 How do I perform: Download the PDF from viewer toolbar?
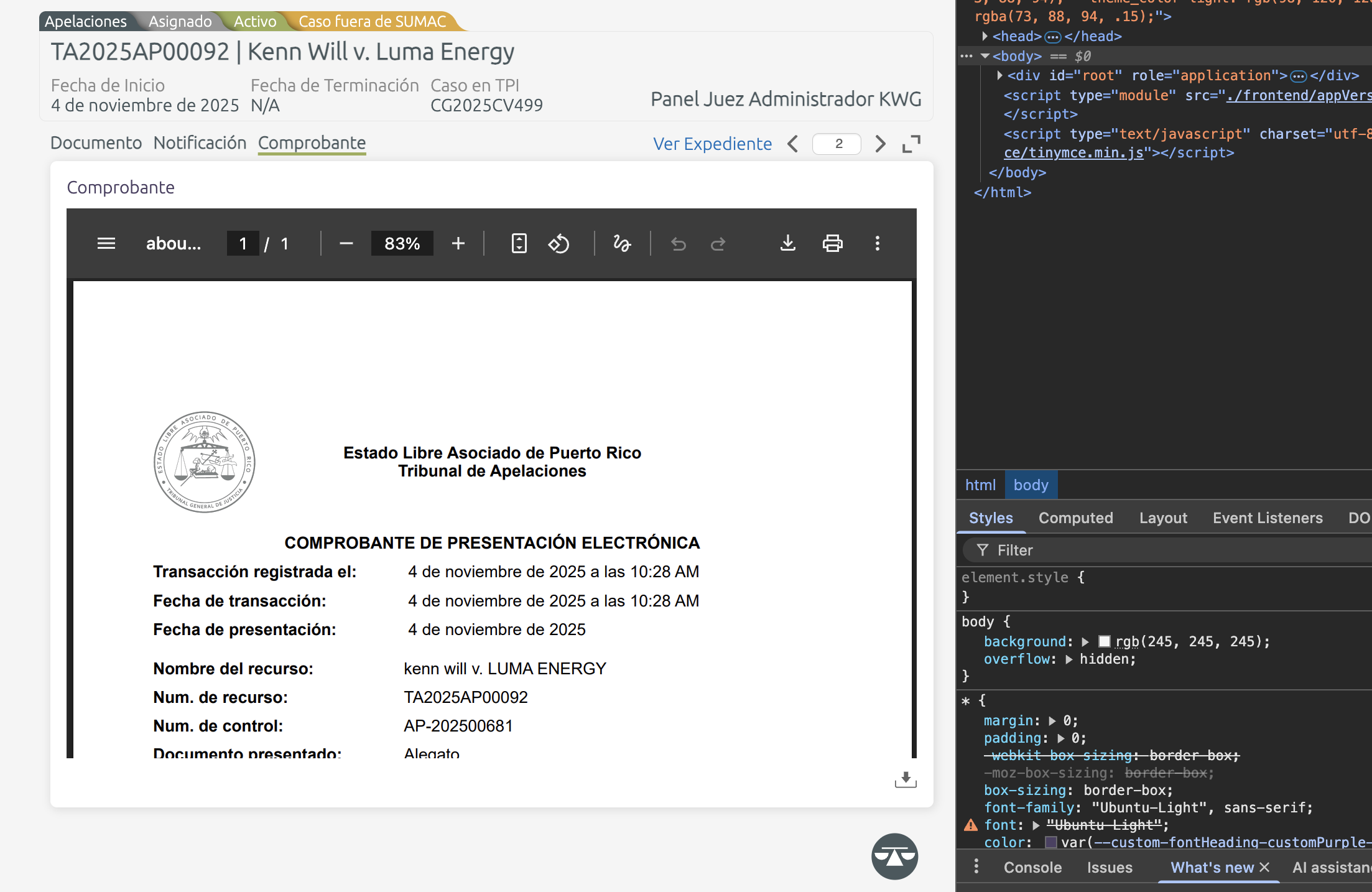[x=787, y=243]
